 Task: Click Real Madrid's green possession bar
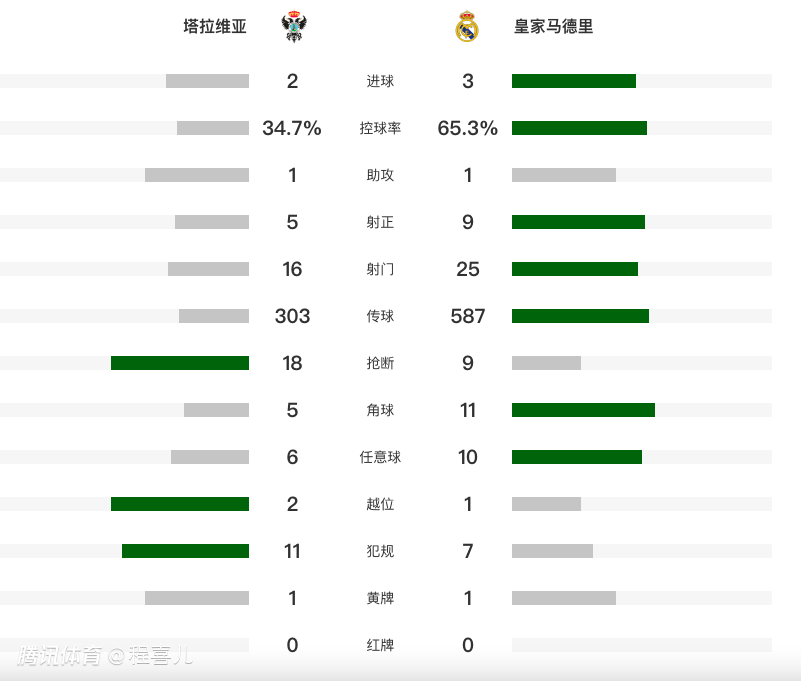[579, 128]
